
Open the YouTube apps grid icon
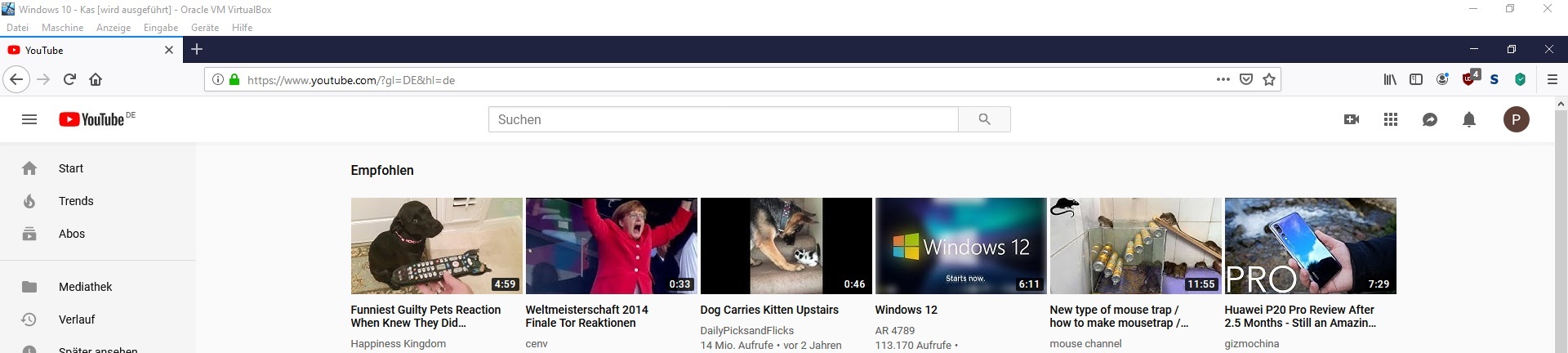(1391, 119)
